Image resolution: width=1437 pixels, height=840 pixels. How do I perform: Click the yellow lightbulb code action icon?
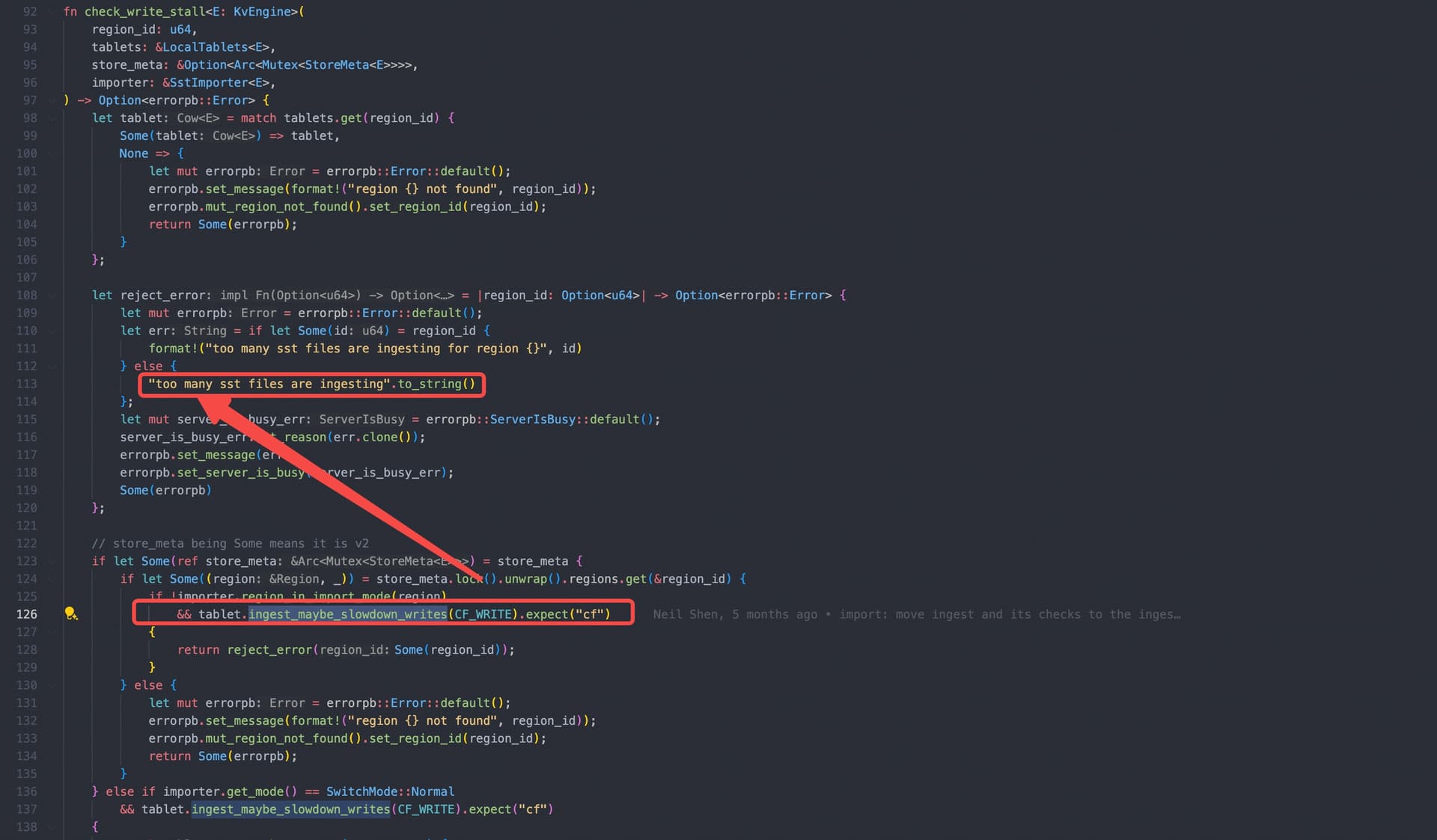[x=71, y=614]
